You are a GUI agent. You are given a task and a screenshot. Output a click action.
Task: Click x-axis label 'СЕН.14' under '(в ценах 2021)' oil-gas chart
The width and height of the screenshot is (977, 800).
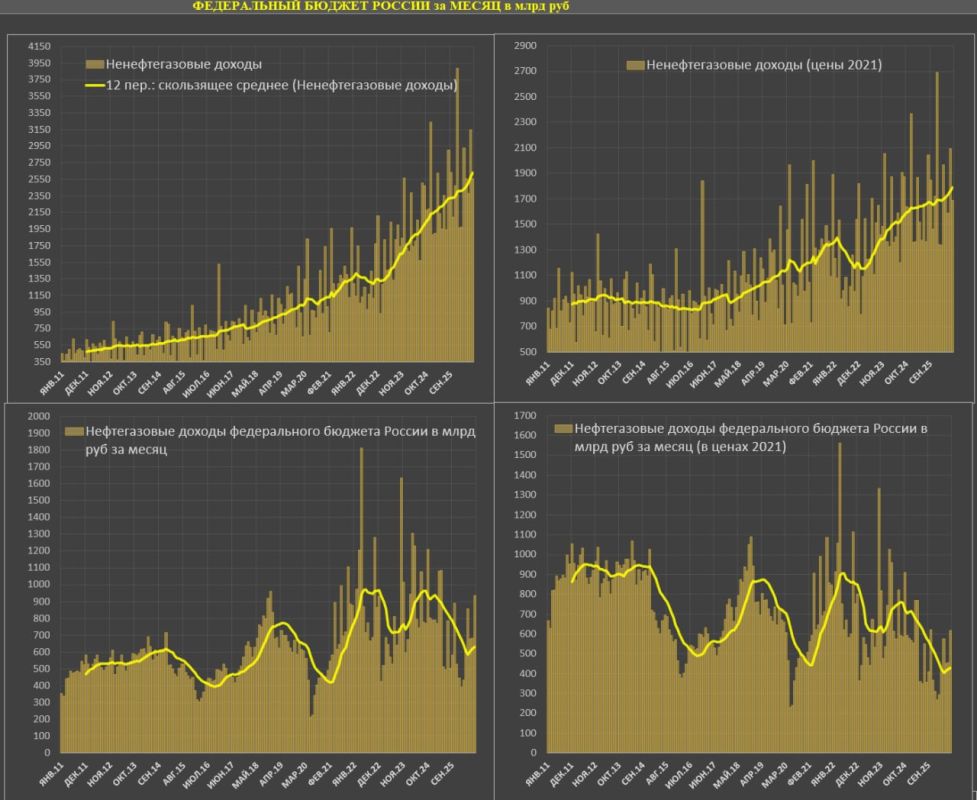632,774
